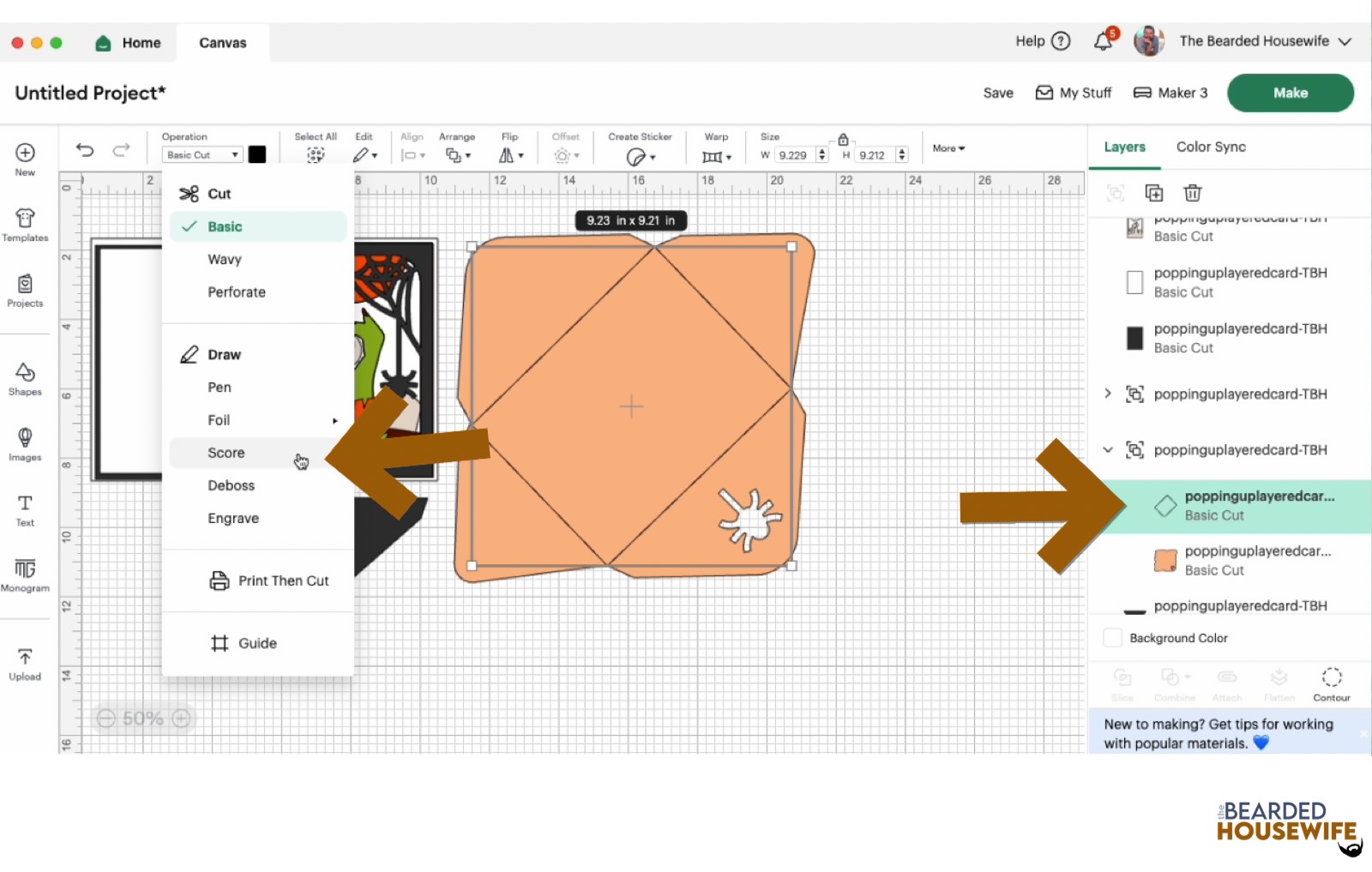This screenshot has height=872, width=1372.
Task: Click the Contour icon in the Layers panel
Action: (x=1331, y=683)
